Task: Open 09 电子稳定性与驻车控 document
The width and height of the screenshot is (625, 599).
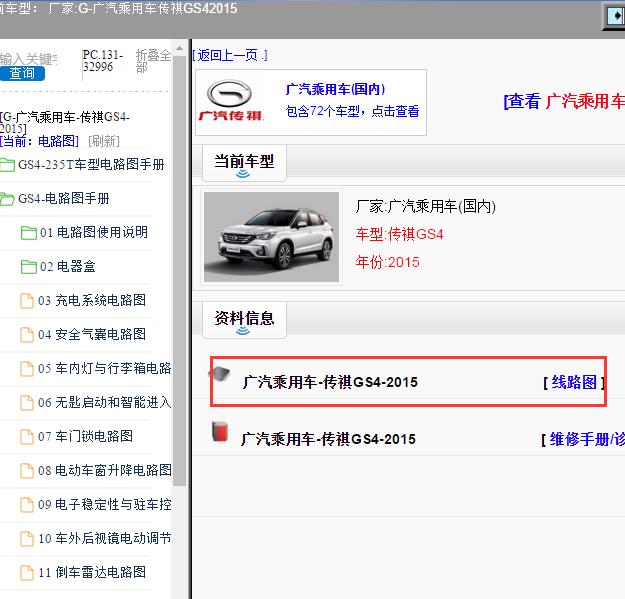Action: [x=96, y=505]
